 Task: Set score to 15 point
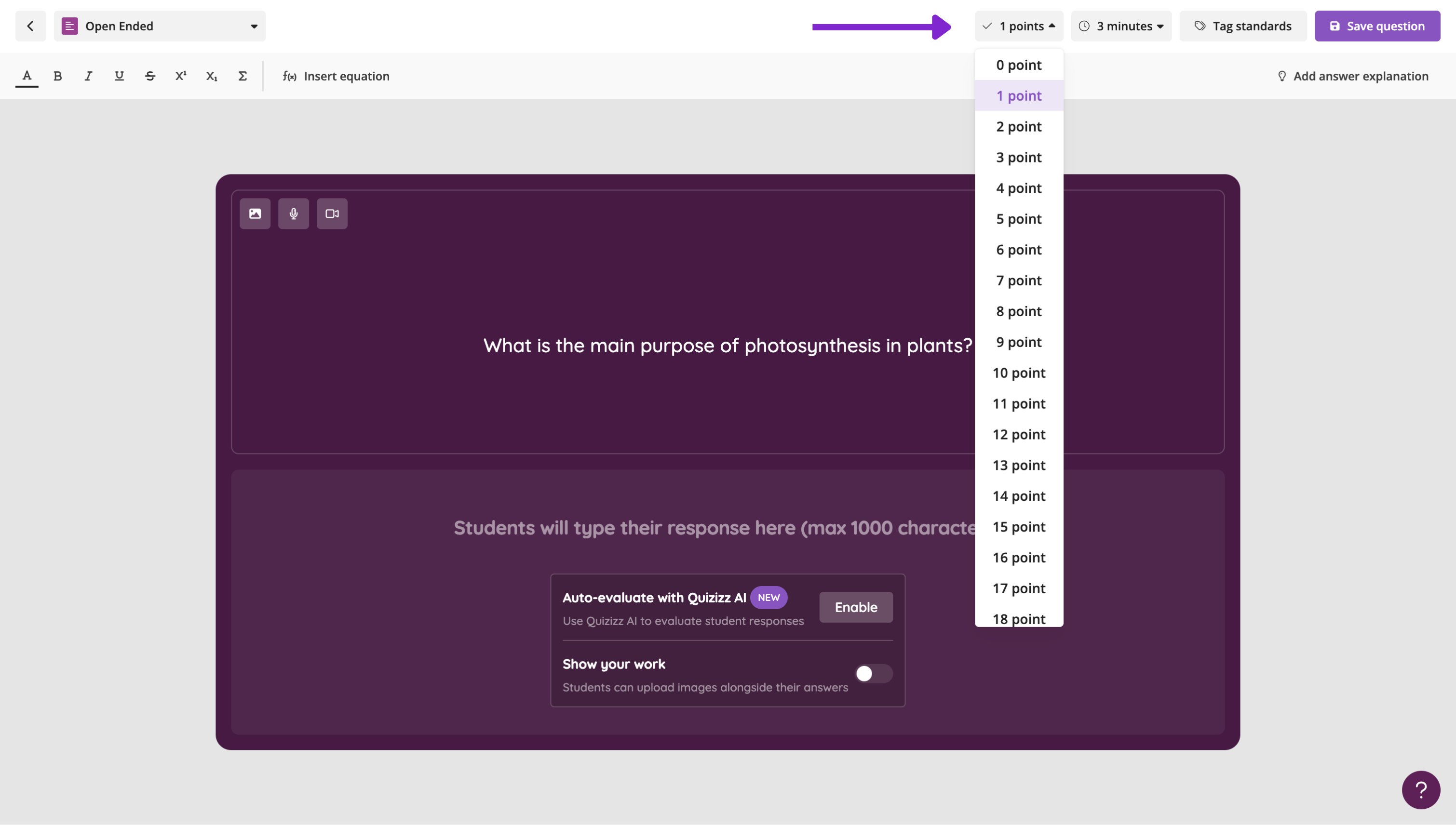click(1019, 527)
